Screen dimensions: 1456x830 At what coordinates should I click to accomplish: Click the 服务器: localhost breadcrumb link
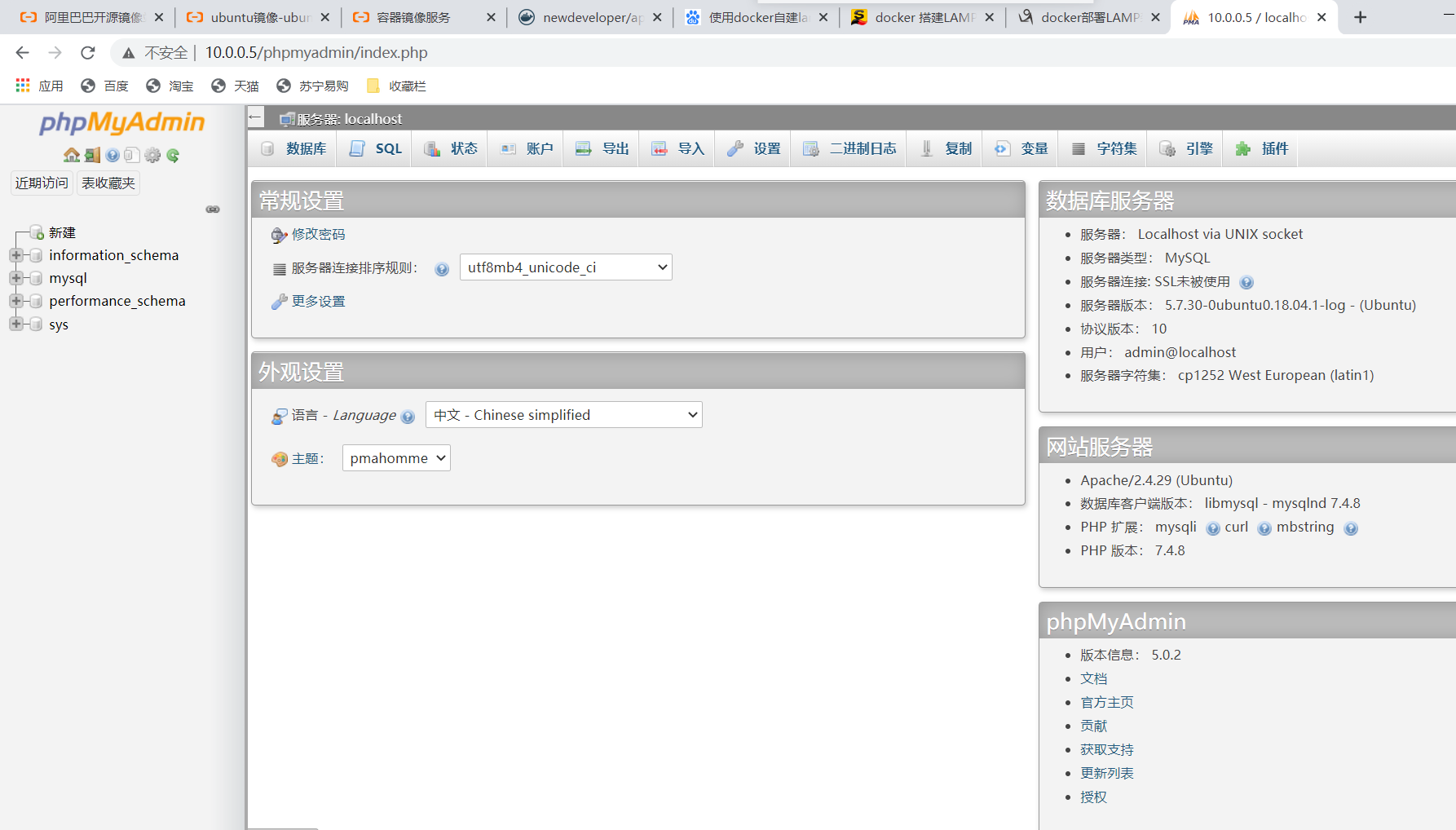pyautogui.click(x=350, y=119)
